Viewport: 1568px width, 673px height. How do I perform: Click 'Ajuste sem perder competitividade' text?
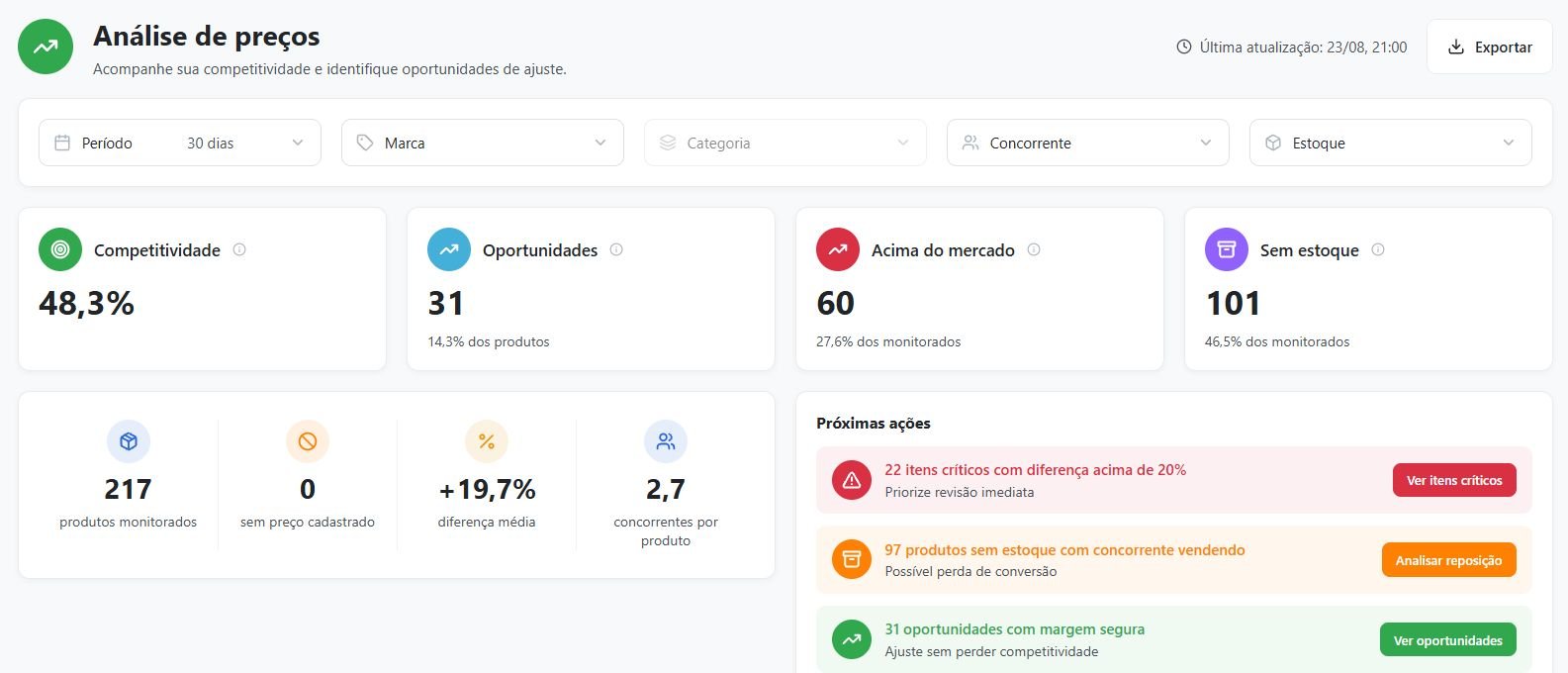pyautogui.click(x=991, y=651)
